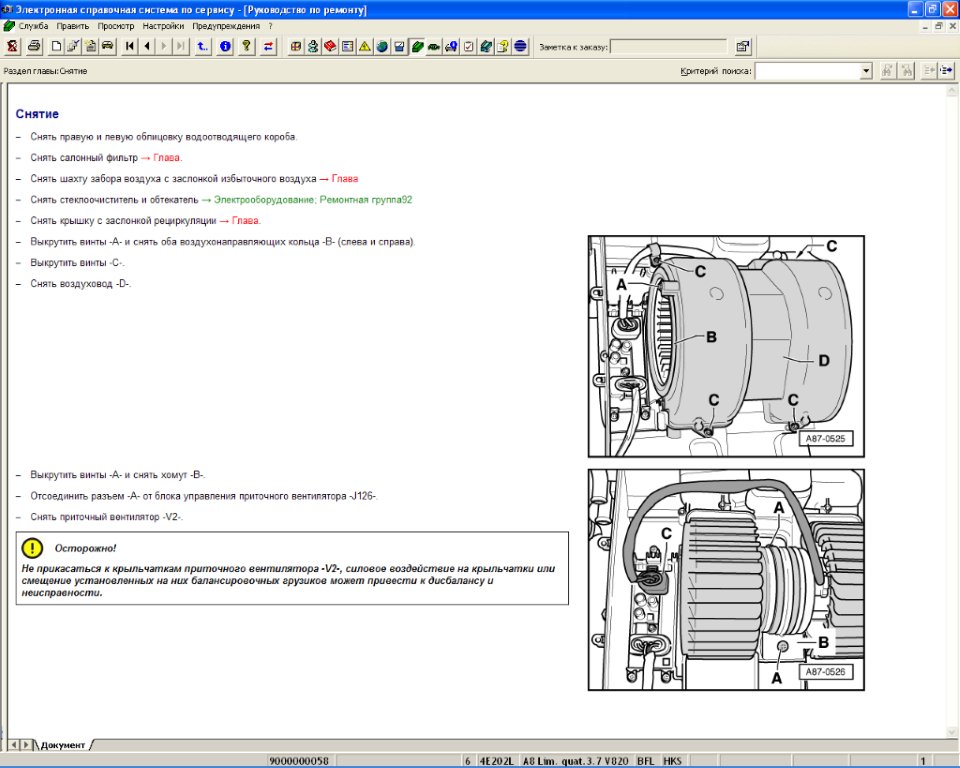Screen dimensions: 960x768
Task: Select the Документ tab at bottom
Action: pos(63,745)
